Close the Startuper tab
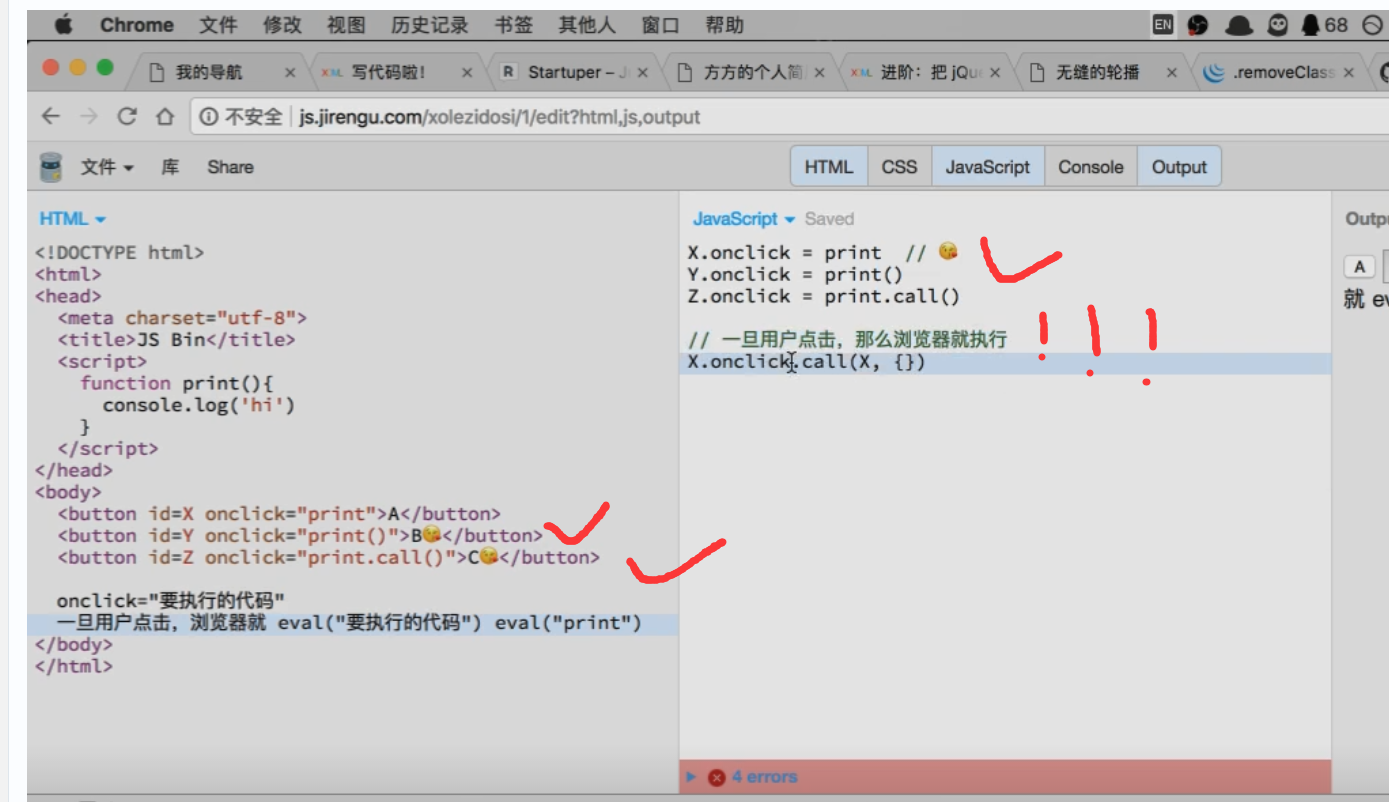 [x=643, y=72]
